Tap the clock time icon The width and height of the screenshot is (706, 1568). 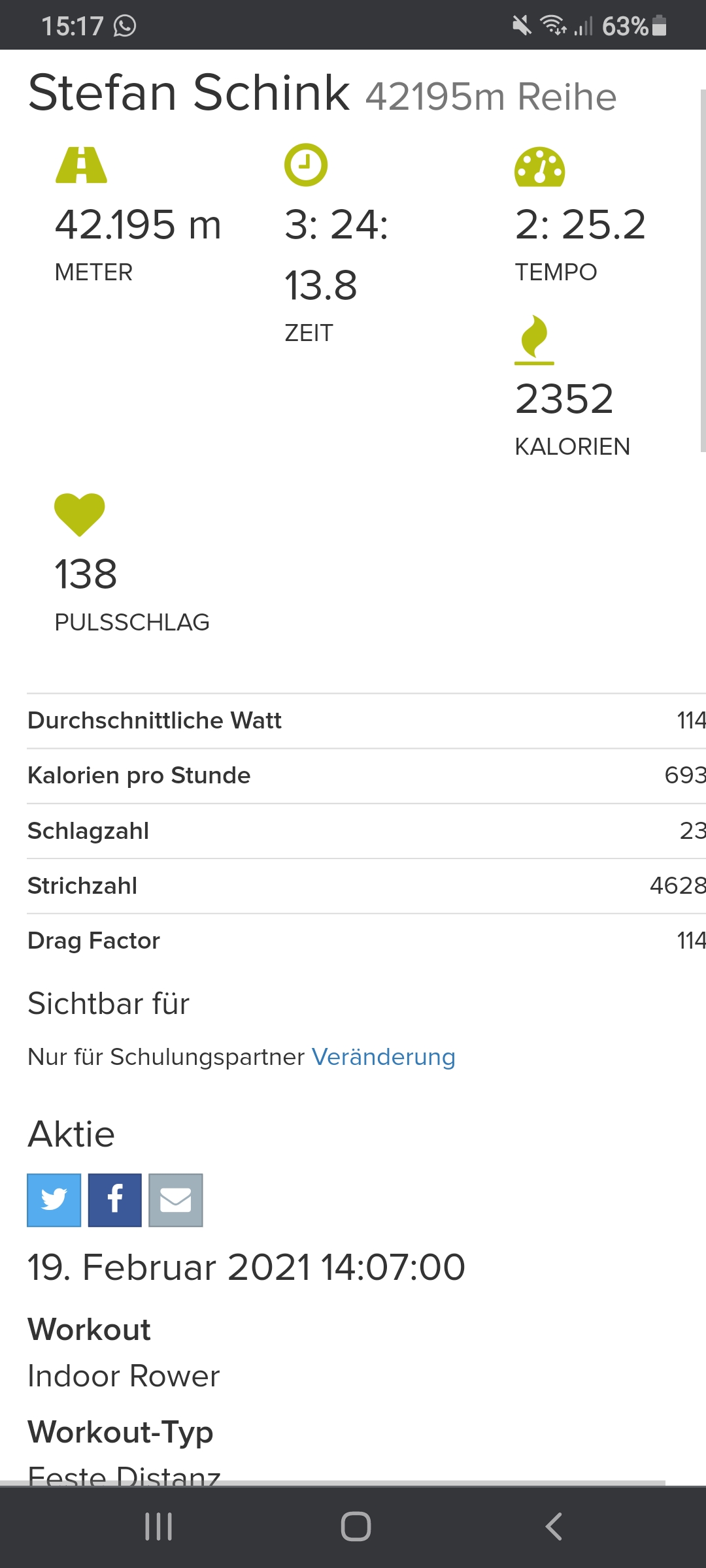tap(306, 165)
